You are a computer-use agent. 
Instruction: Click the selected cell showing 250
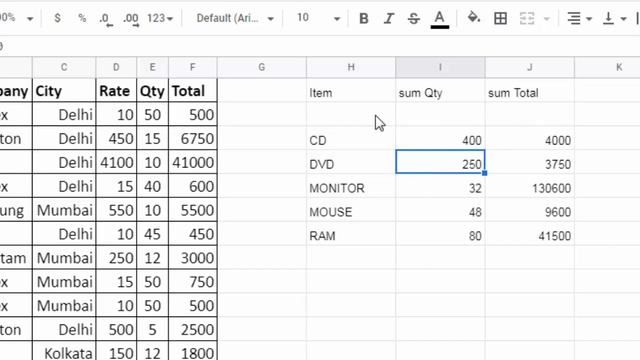pos(440,162)
